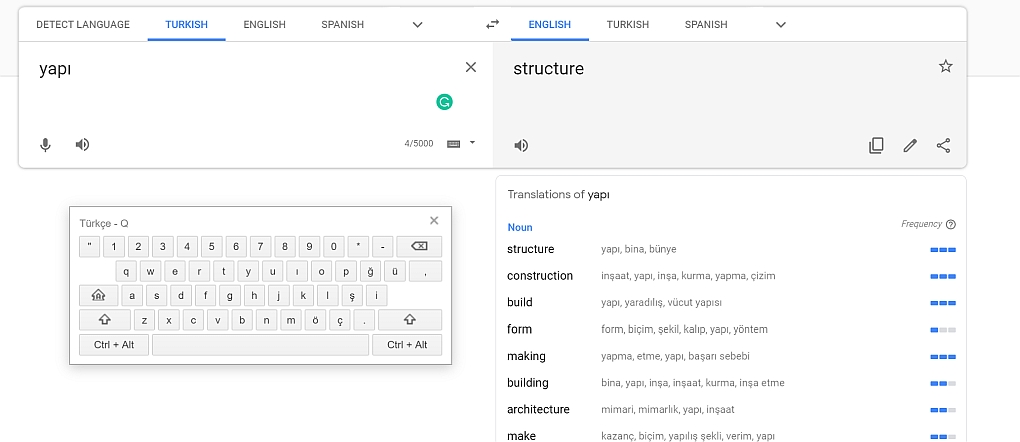Switch target language to Spanish
Viewport: 1020px width, 442px height.
[706, 24]
